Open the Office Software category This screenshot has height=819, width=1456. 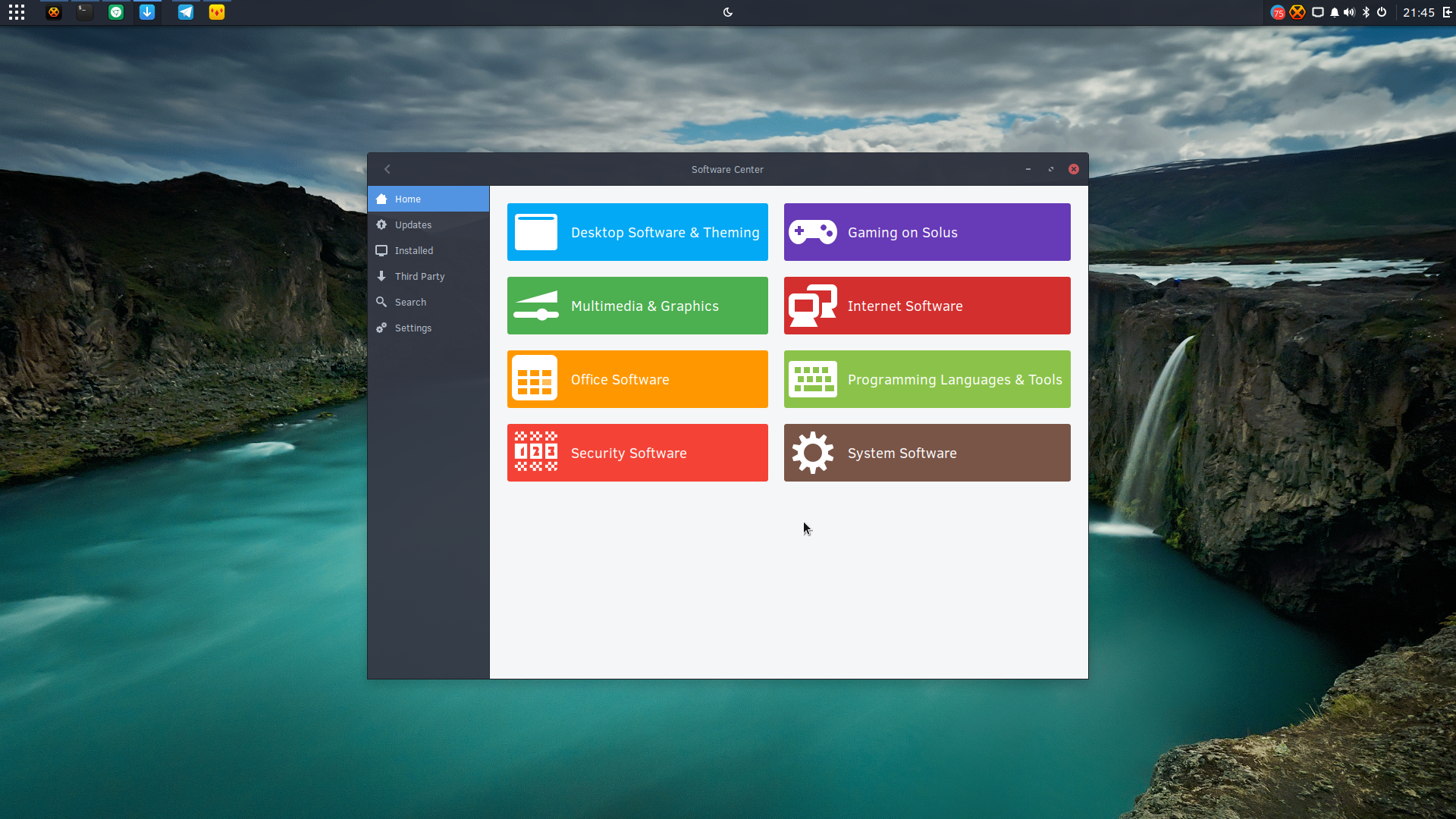coord(637,379)
